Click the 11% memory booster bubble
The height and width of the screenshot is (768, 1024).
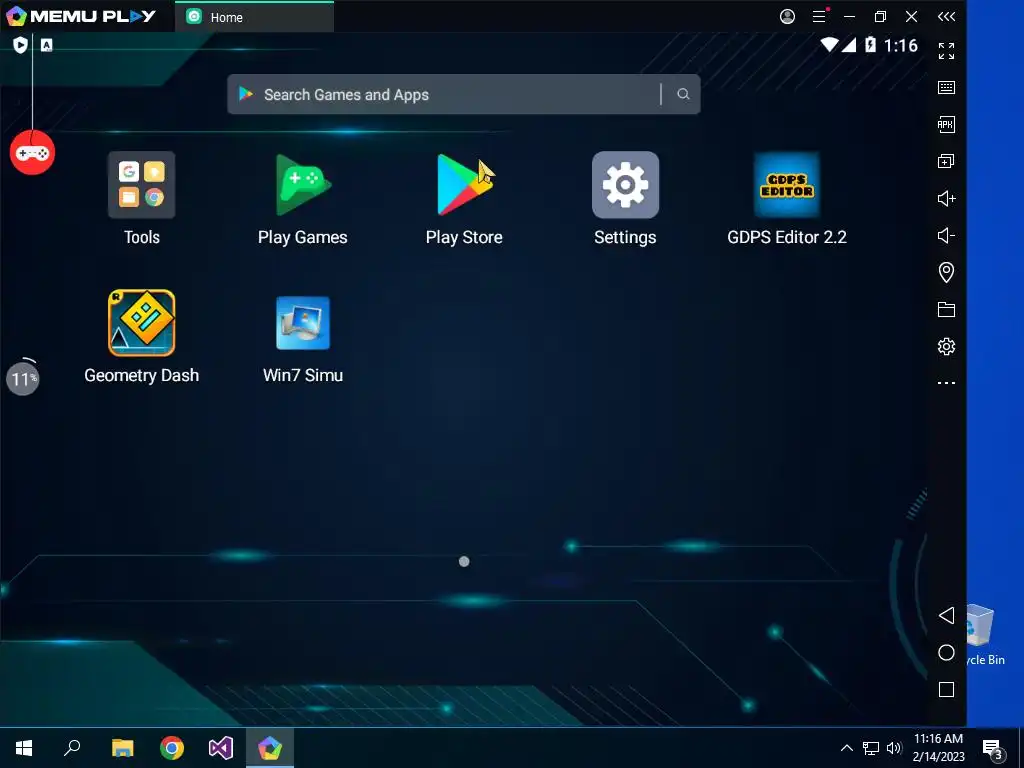[23, 377]
